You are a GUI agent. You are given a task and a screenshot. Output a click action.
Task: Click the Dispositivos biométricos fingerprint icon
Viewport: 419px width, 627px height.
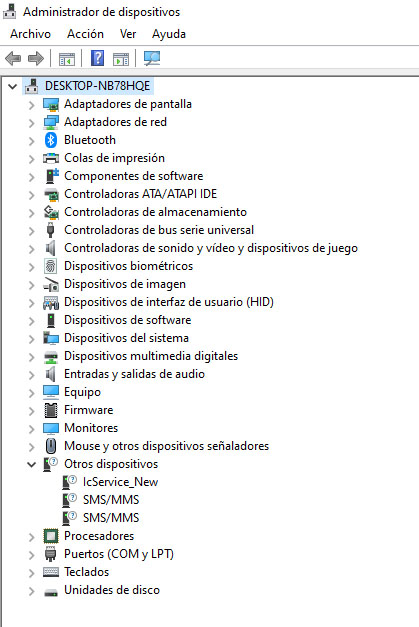[51, 266]
